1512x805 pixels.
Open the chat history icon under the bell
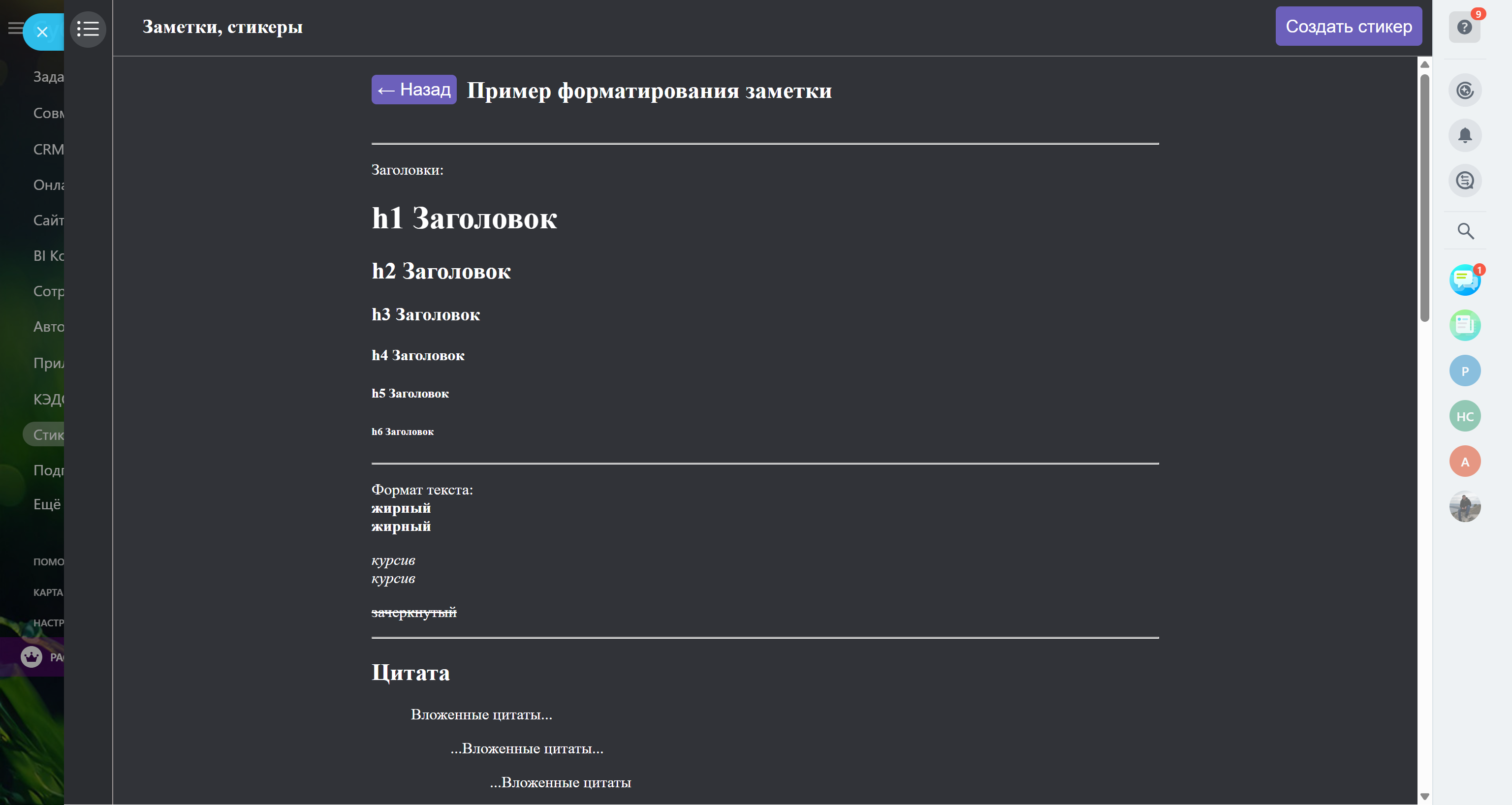1464,181
